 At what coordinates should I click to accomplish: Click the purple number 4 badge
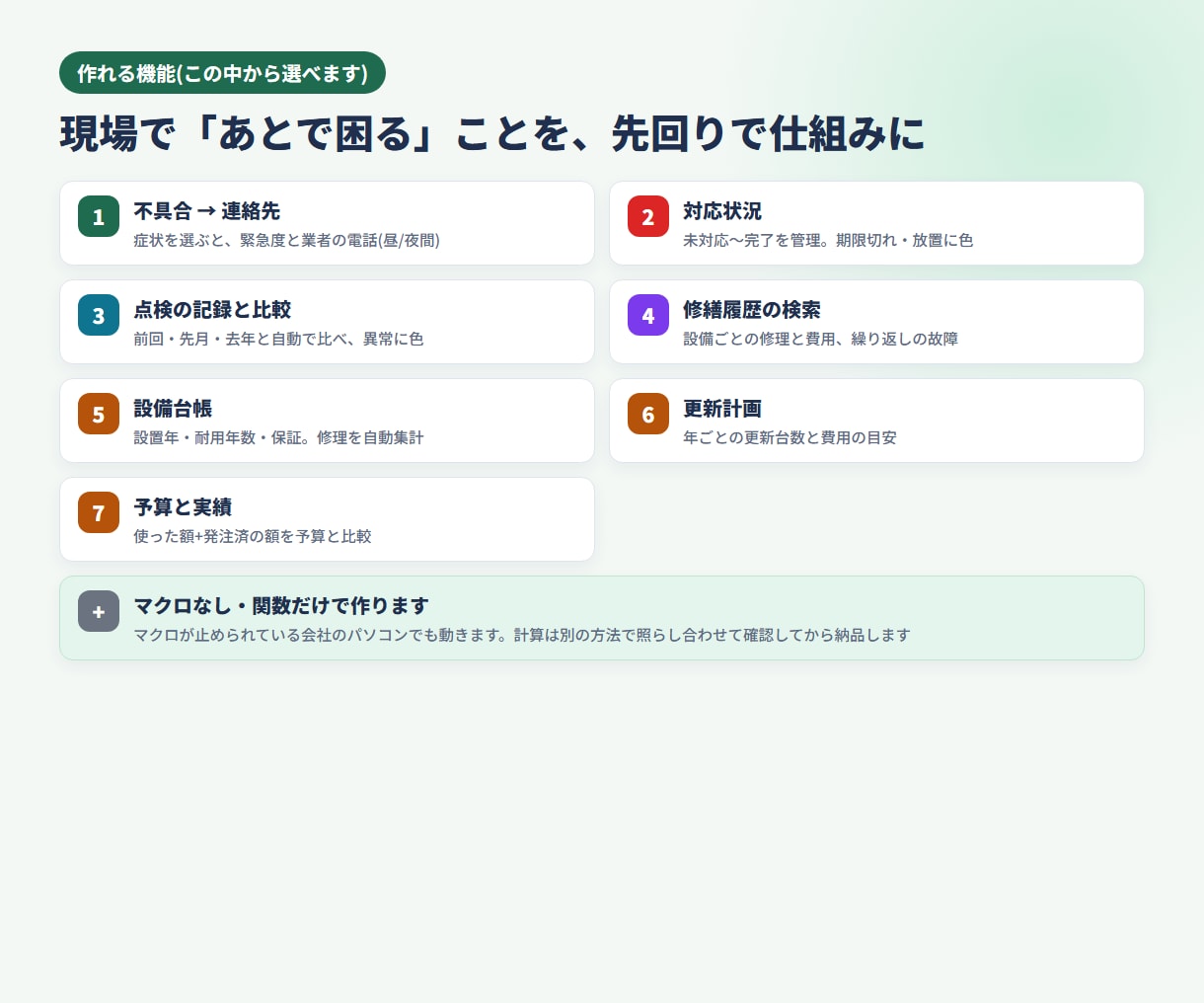coord(648,316)
